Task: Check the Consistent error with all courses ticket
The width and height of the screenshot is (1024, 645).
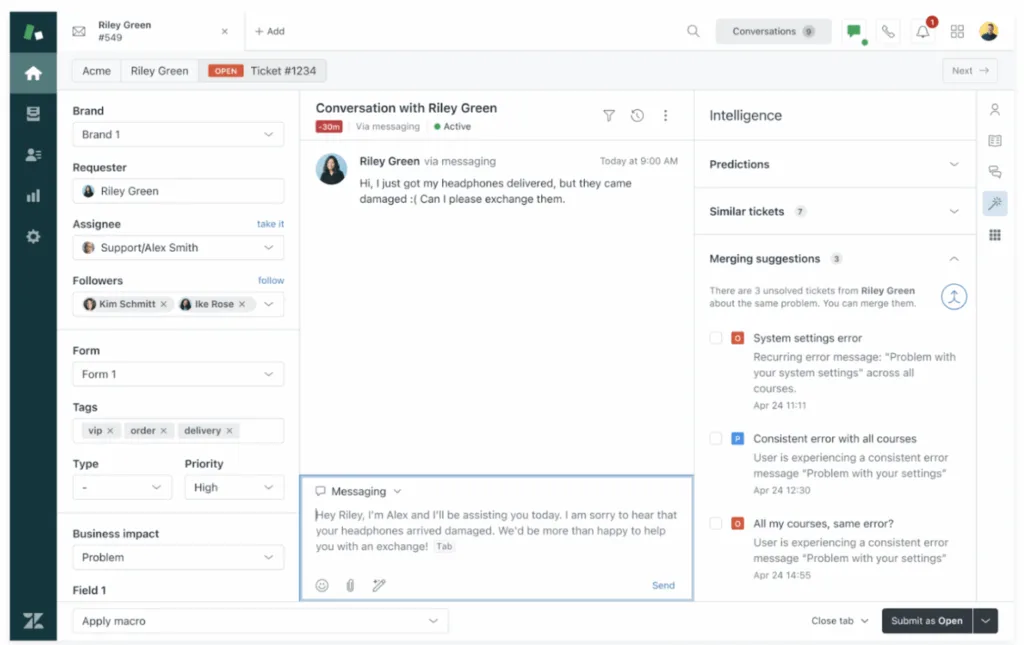Action: tap(716, 439)
